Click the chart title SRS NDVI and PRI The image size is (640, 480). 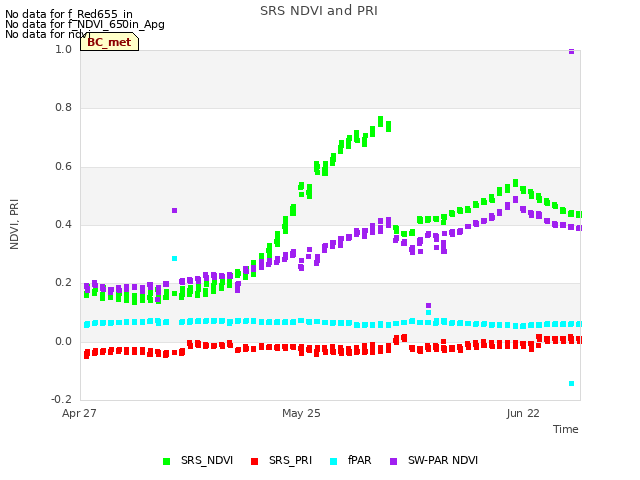point(319,11)
